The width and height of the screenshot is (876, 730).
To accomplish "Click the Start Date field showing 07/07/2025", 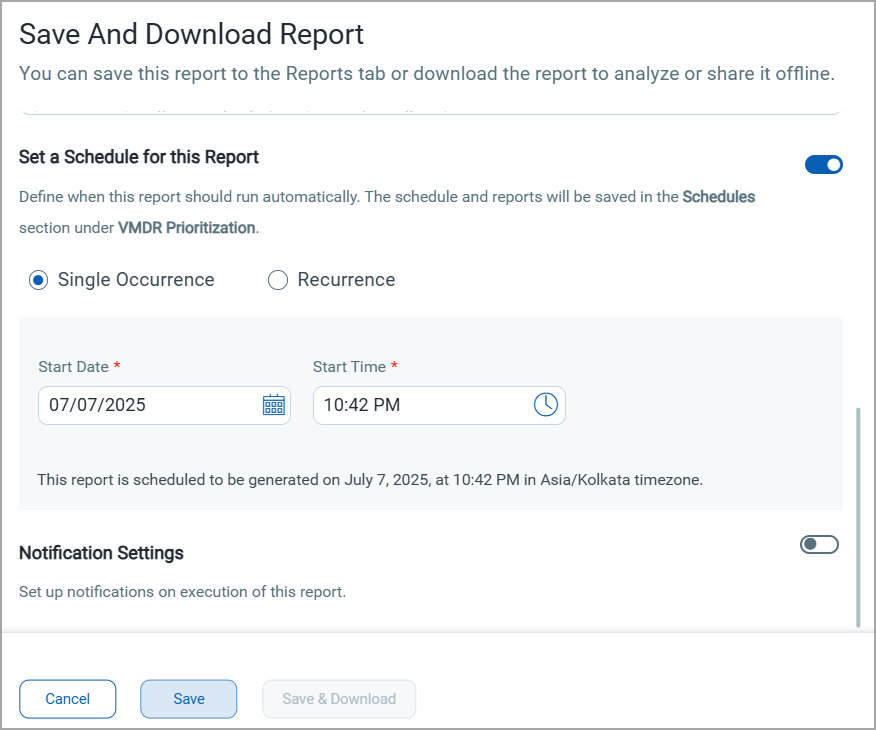I will (150, 405).
